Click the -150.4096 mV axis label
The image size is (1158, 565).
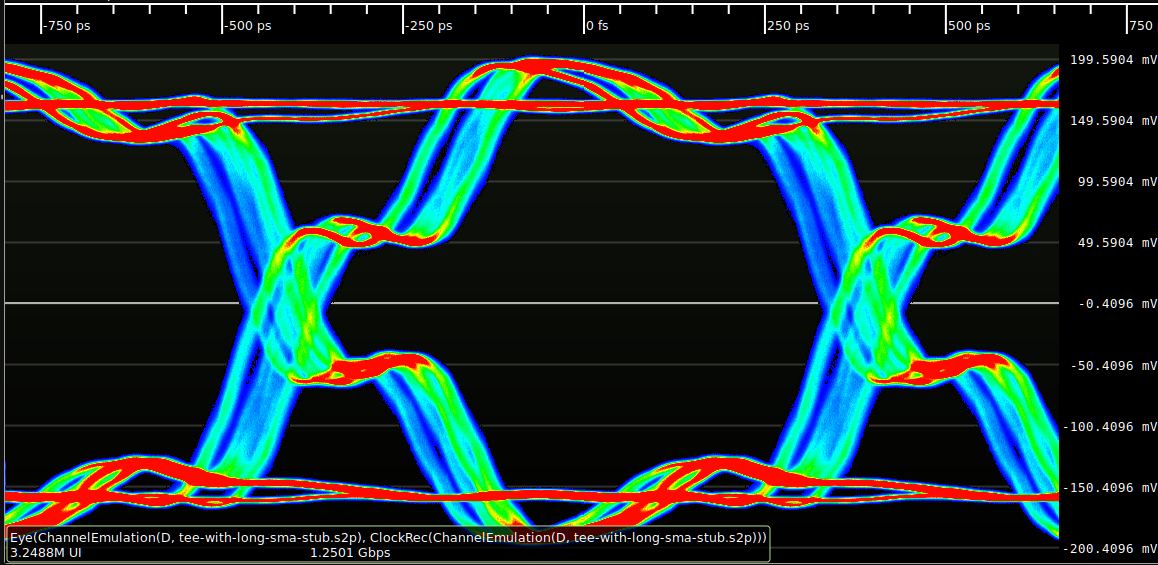tap(1109, 488)
